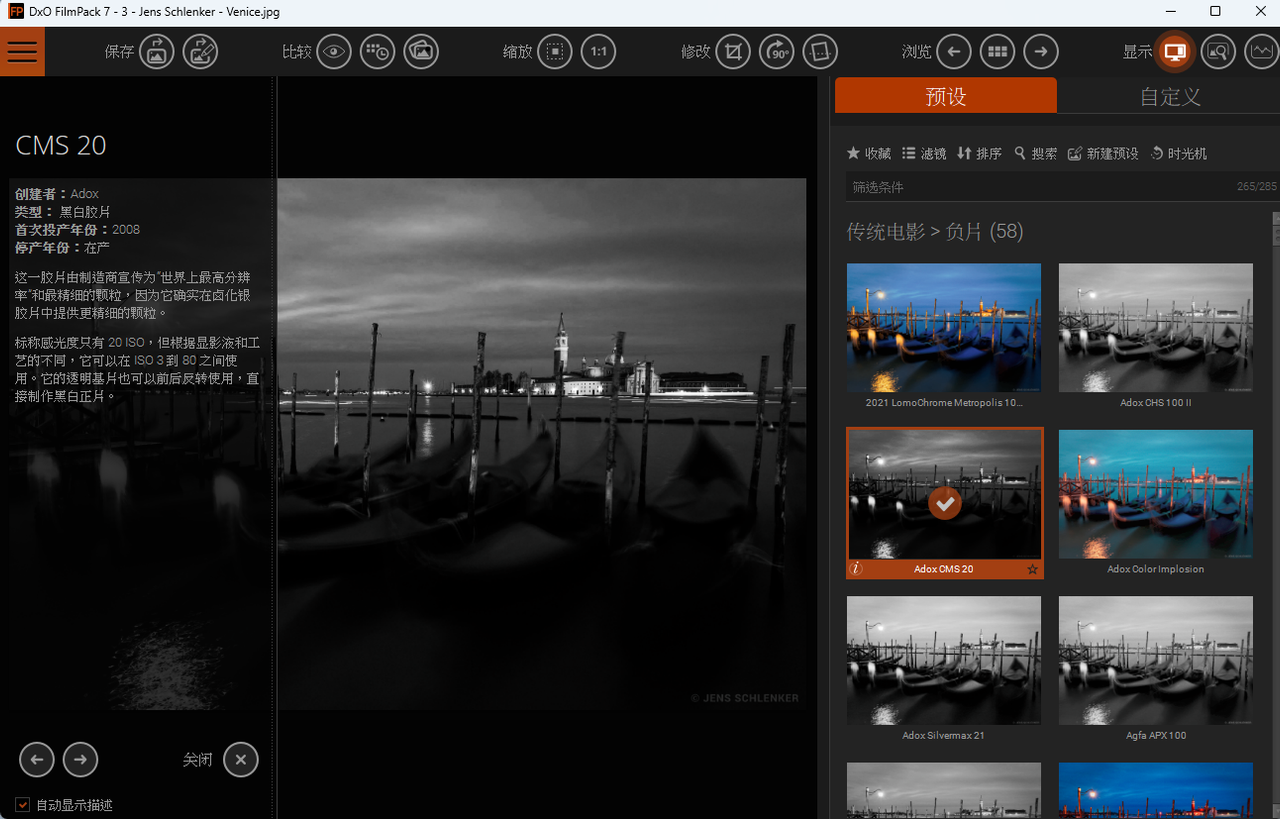Select the Adox CHS 100 II preset thumbnail
This screenshot has width=1280, height=819.
[x=1156, y=327]
